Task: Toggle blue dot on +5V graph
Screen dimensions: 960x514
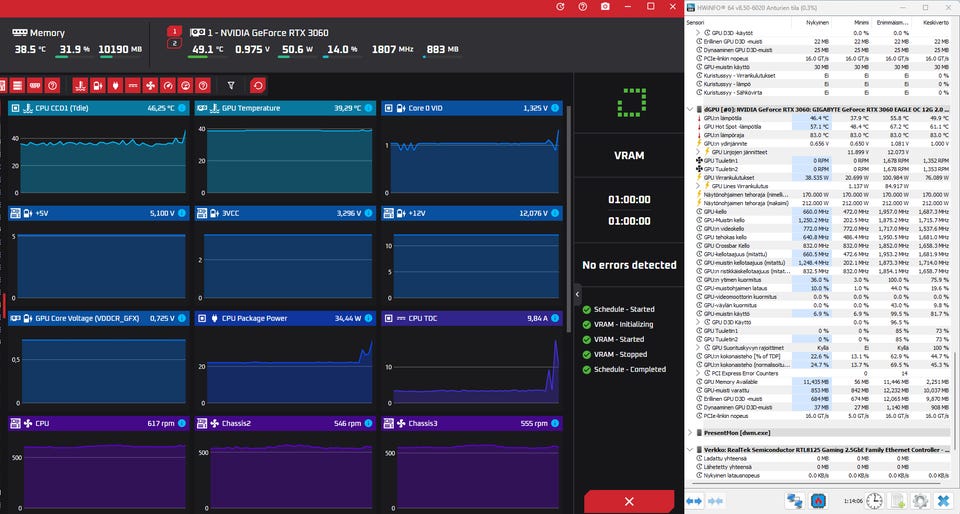Action: point(182,214)
